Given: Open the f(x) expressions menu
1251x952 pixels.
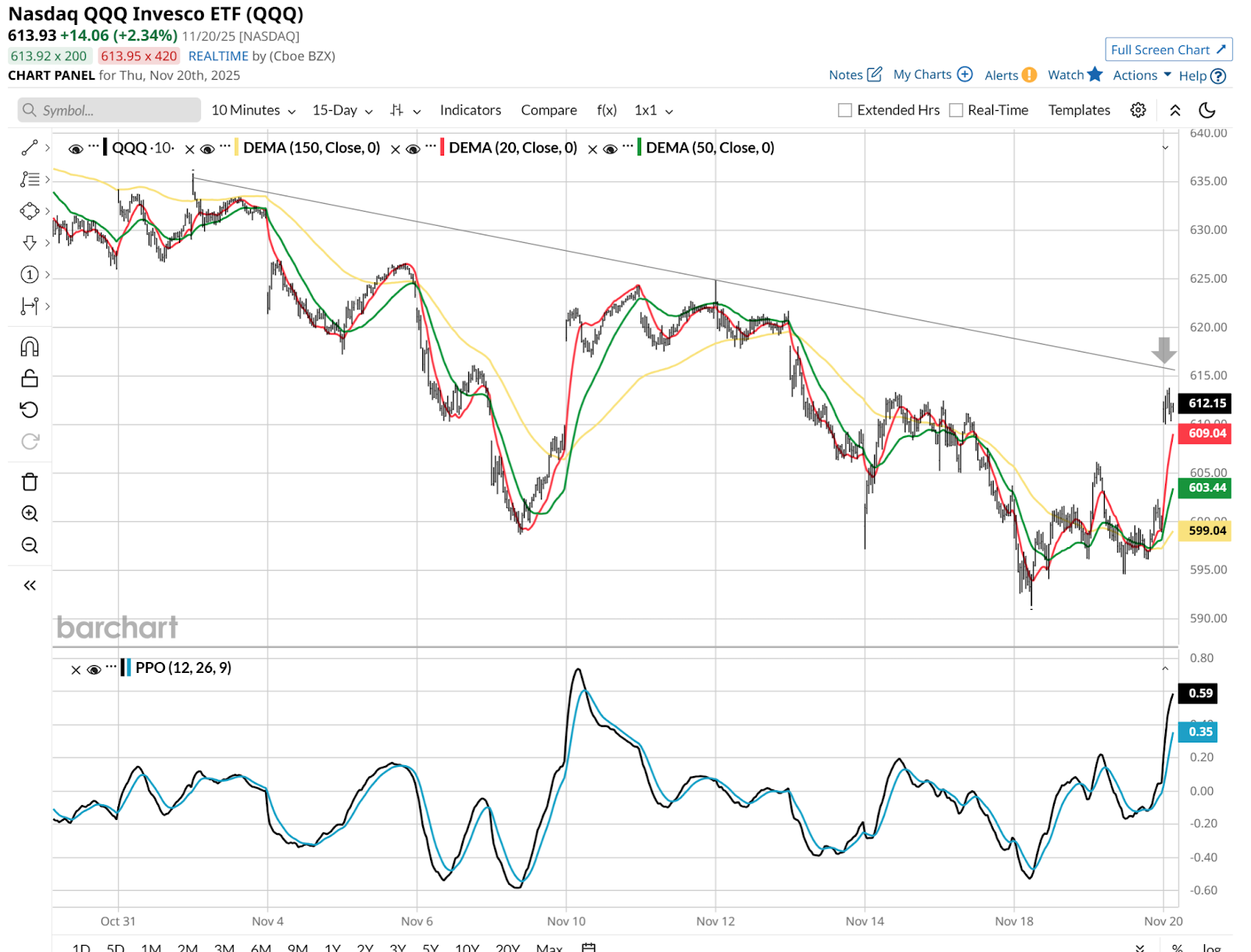Looking at the screenshot, I should coord(607,110).
